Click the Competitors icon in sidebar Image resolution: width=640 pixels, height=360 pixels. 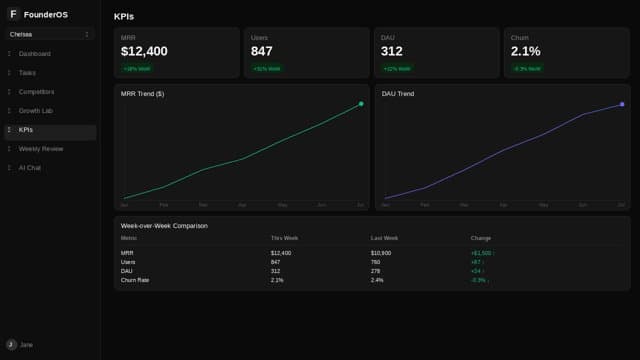coord(9,92)
